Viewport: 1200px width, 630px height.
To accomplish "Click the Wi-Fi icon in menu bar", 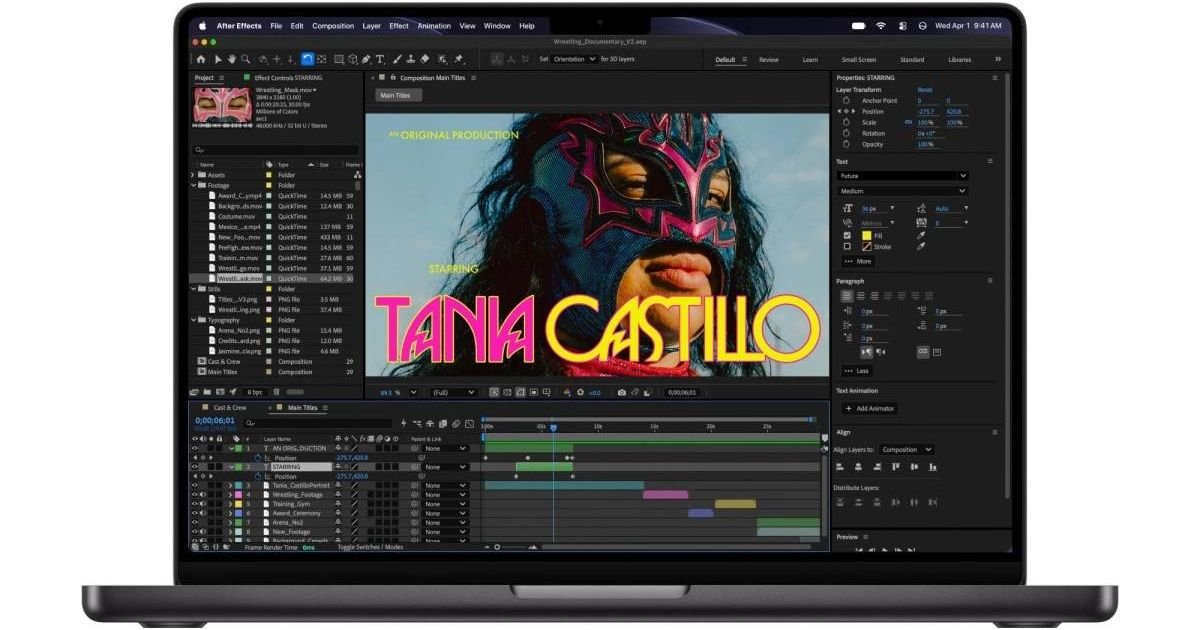I will click(881, 26).
